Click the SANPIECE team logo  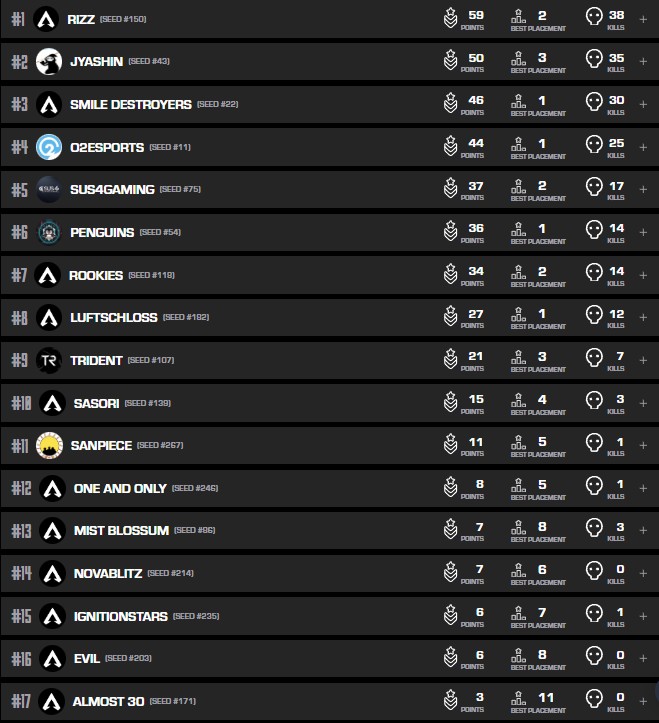tap(49, 445)
